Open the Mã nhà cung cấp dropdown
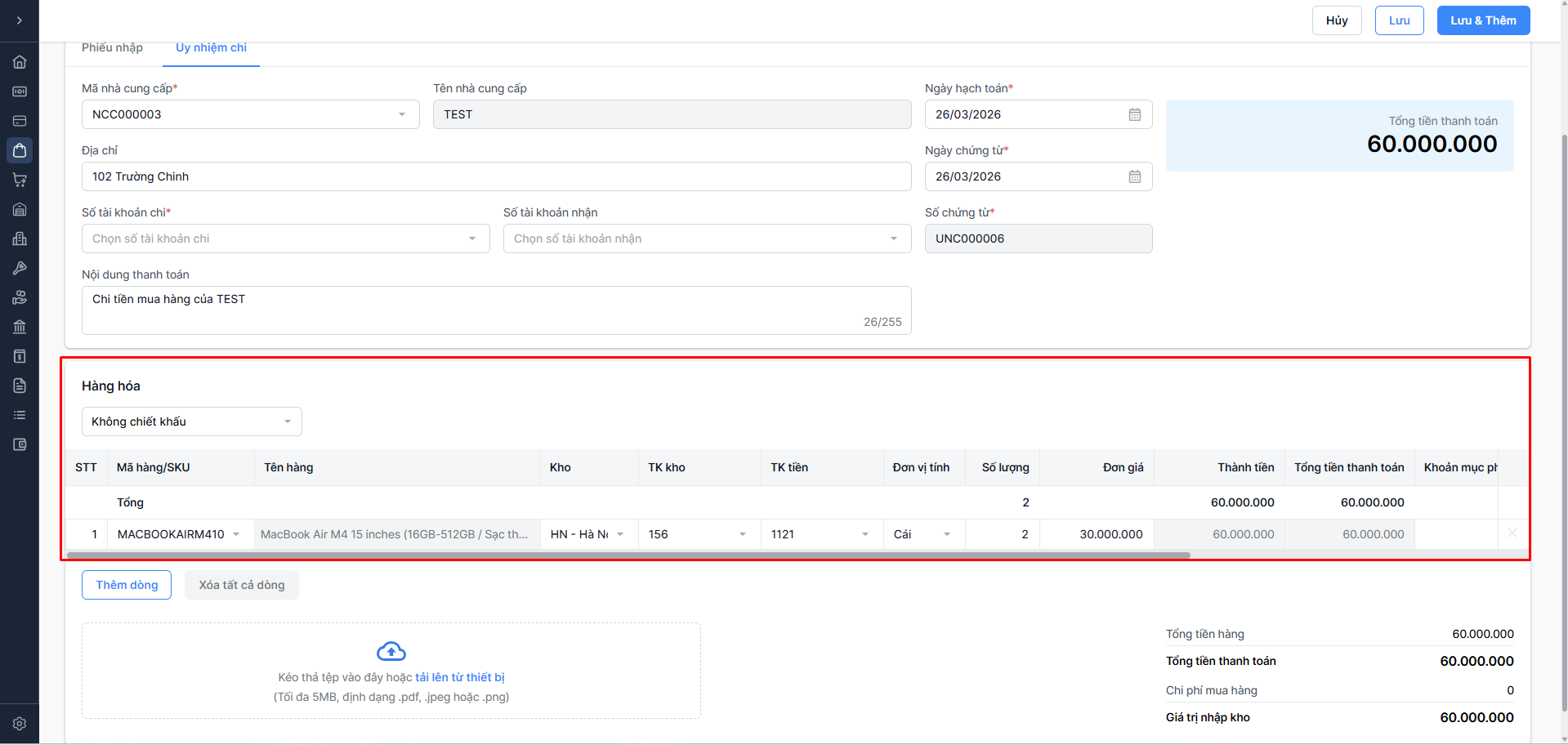This screenshot has height=745, width=1568. (250, 114)
